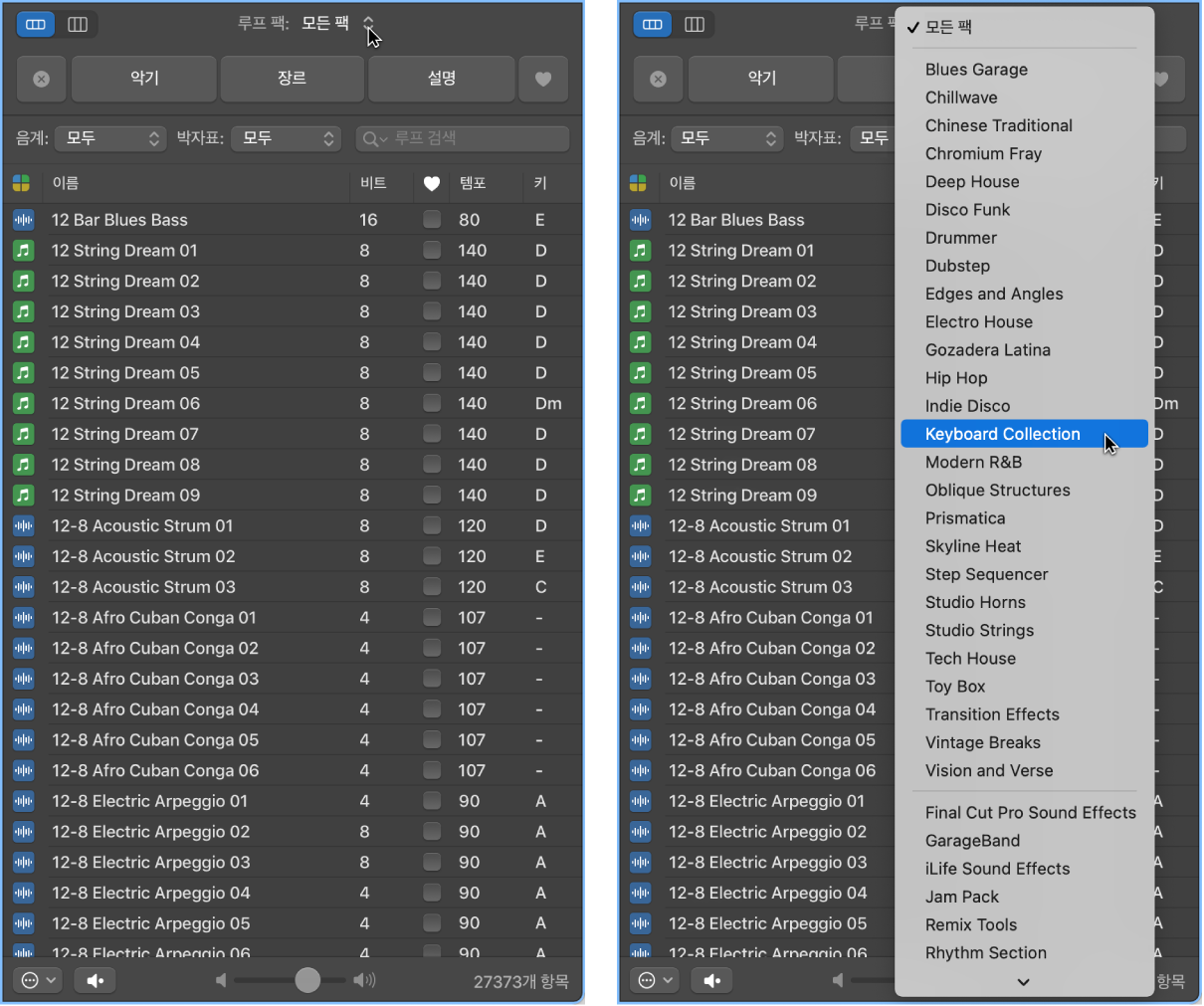
Task: Open the loop pack popup 모든 팩 in left panel
Action: [337, 23]
